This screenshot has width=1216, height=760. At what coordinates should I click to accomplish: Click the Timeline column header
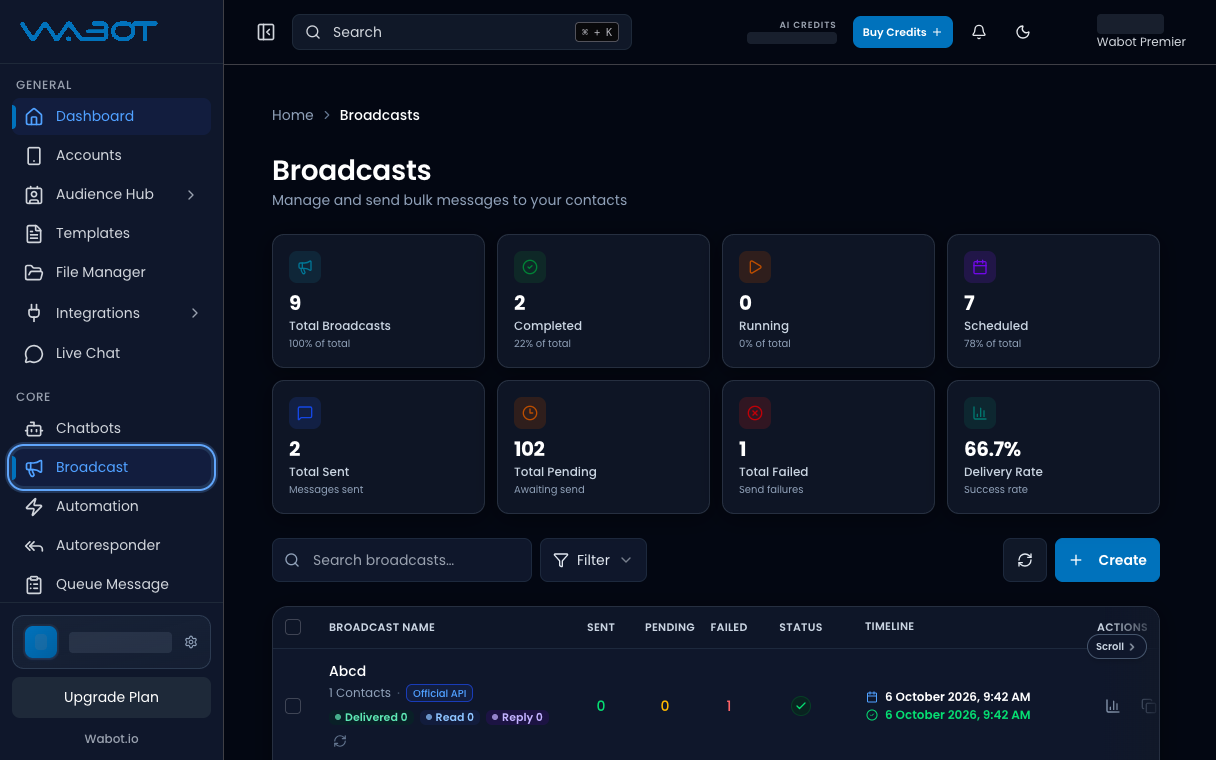(x=889, y=626)
